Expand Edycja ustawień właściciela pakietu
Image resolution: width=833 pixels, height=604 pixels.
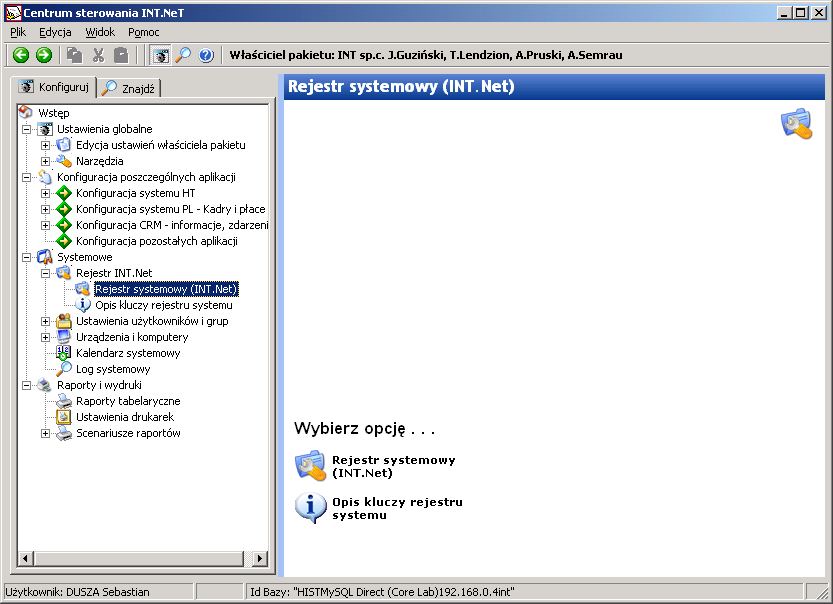click(45, 145)
